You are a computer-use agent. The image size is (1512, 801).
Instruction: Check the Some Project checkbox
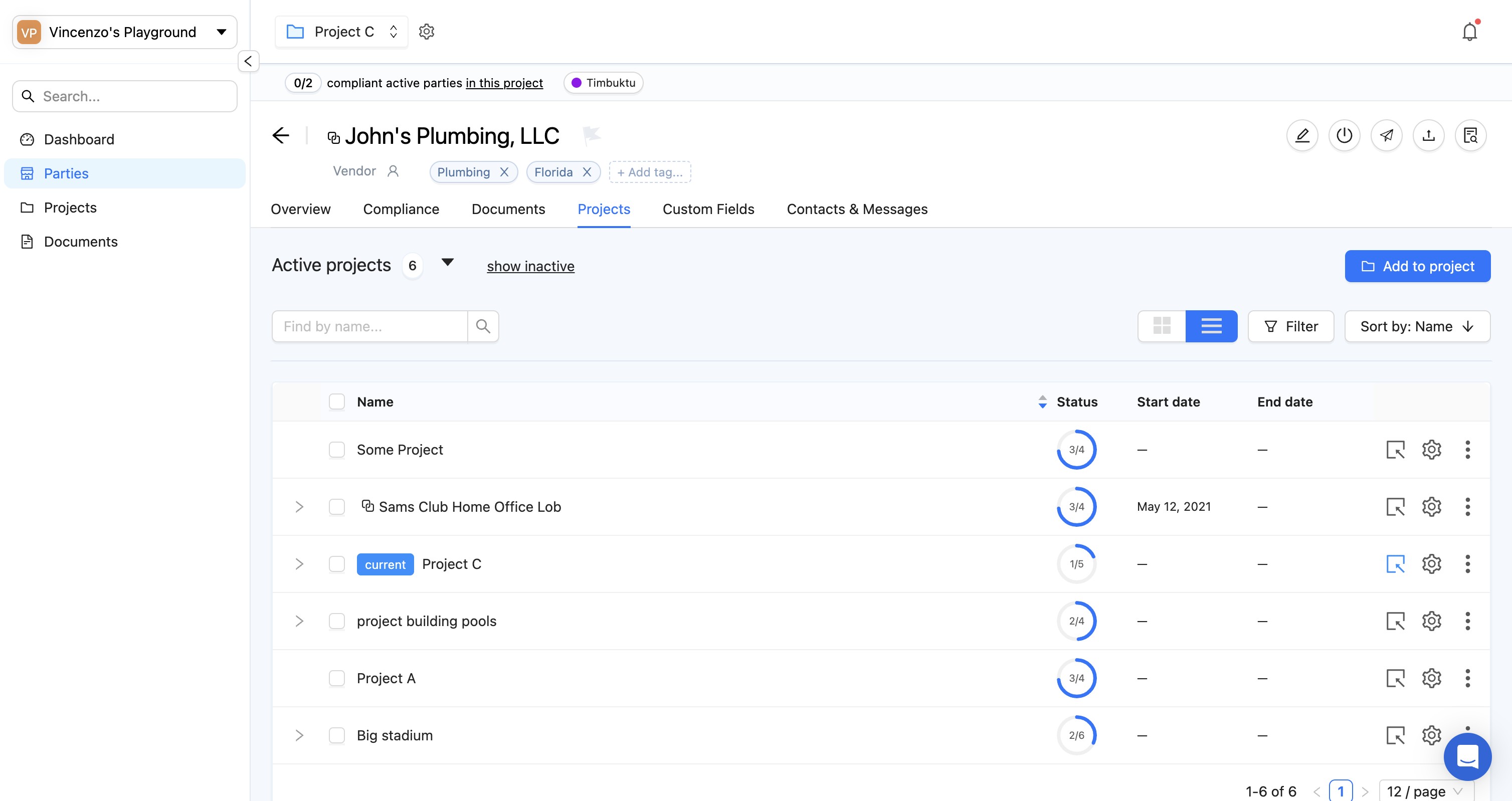coord(336,450)
